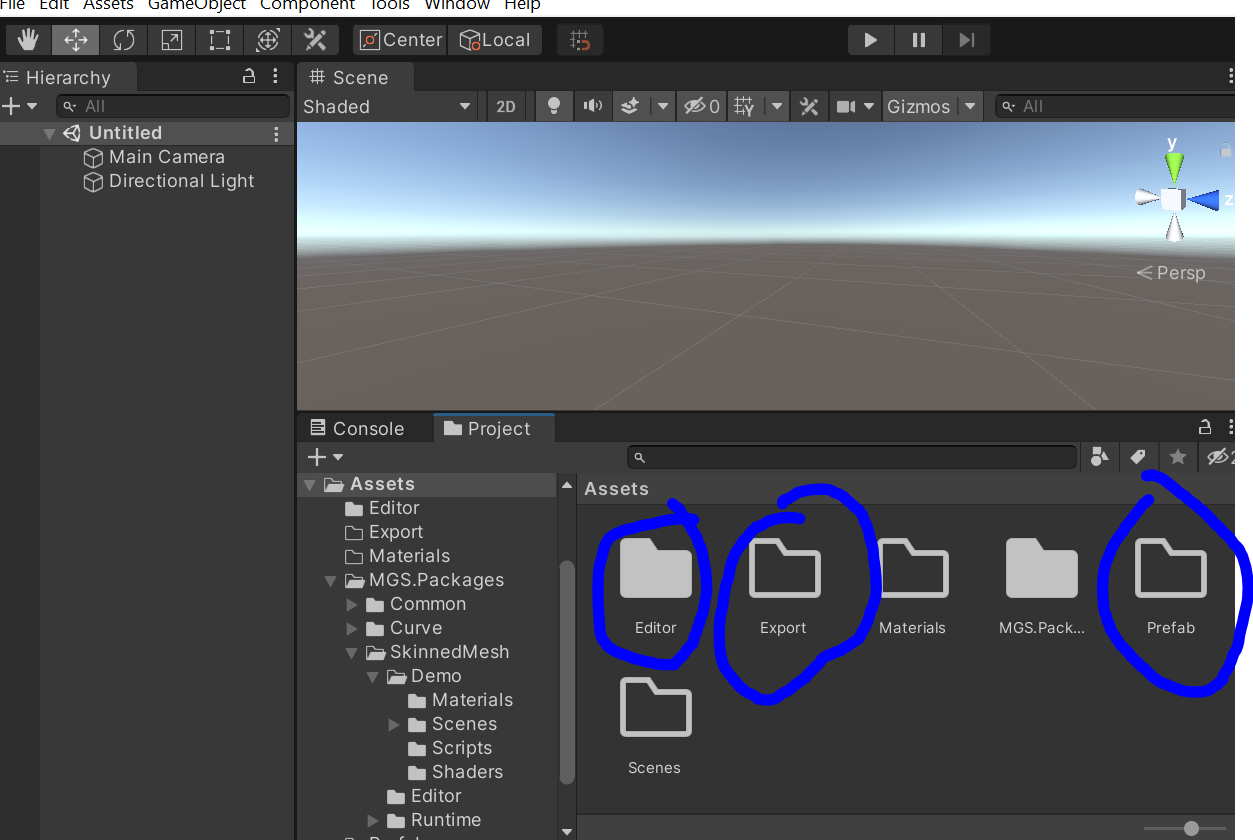Image resolution: width=1253 pixels, height=840 pixels.
Task: Toggle Local handle rotation
Action: point(495,40)
